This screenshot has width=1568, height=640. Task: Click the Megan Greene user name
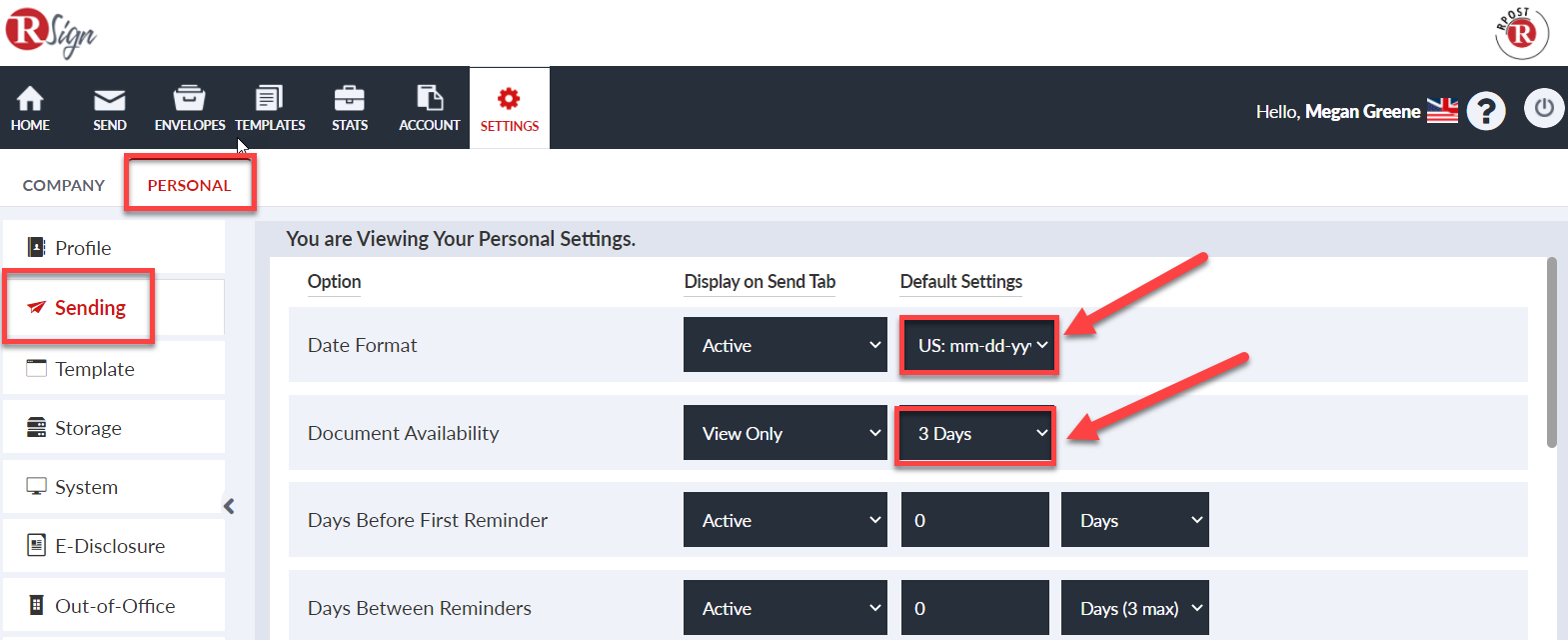point(1362,111)
